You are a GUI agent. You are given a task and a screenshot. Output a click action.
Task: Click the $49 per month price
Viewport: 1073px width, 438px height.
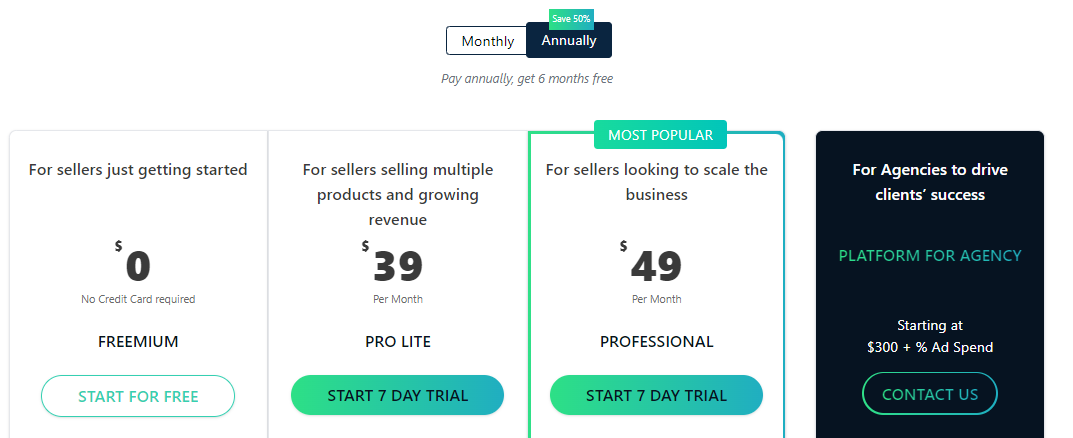[651, 263]
